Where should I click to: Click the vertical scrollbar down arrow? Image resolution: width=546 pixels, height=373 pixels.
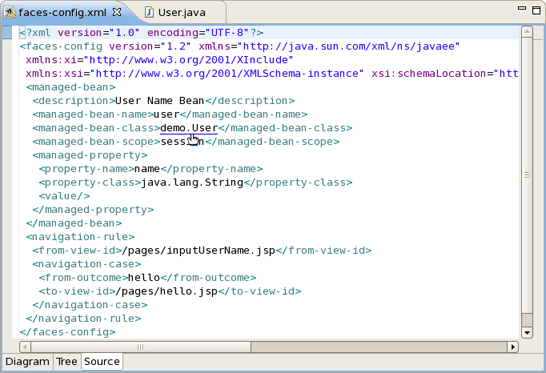click(527, 333)
